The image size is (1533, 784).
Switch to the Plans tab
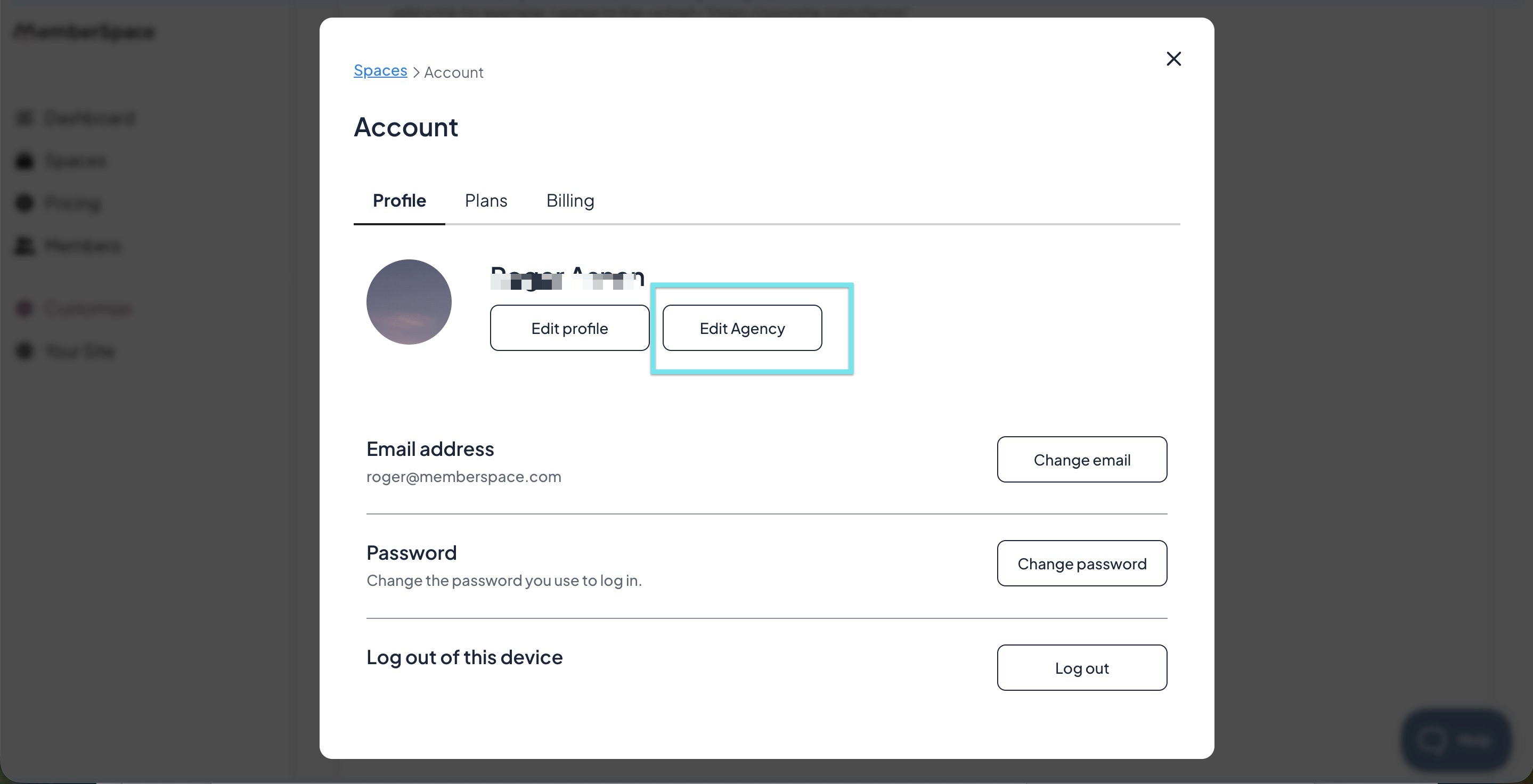pos(486,200)
